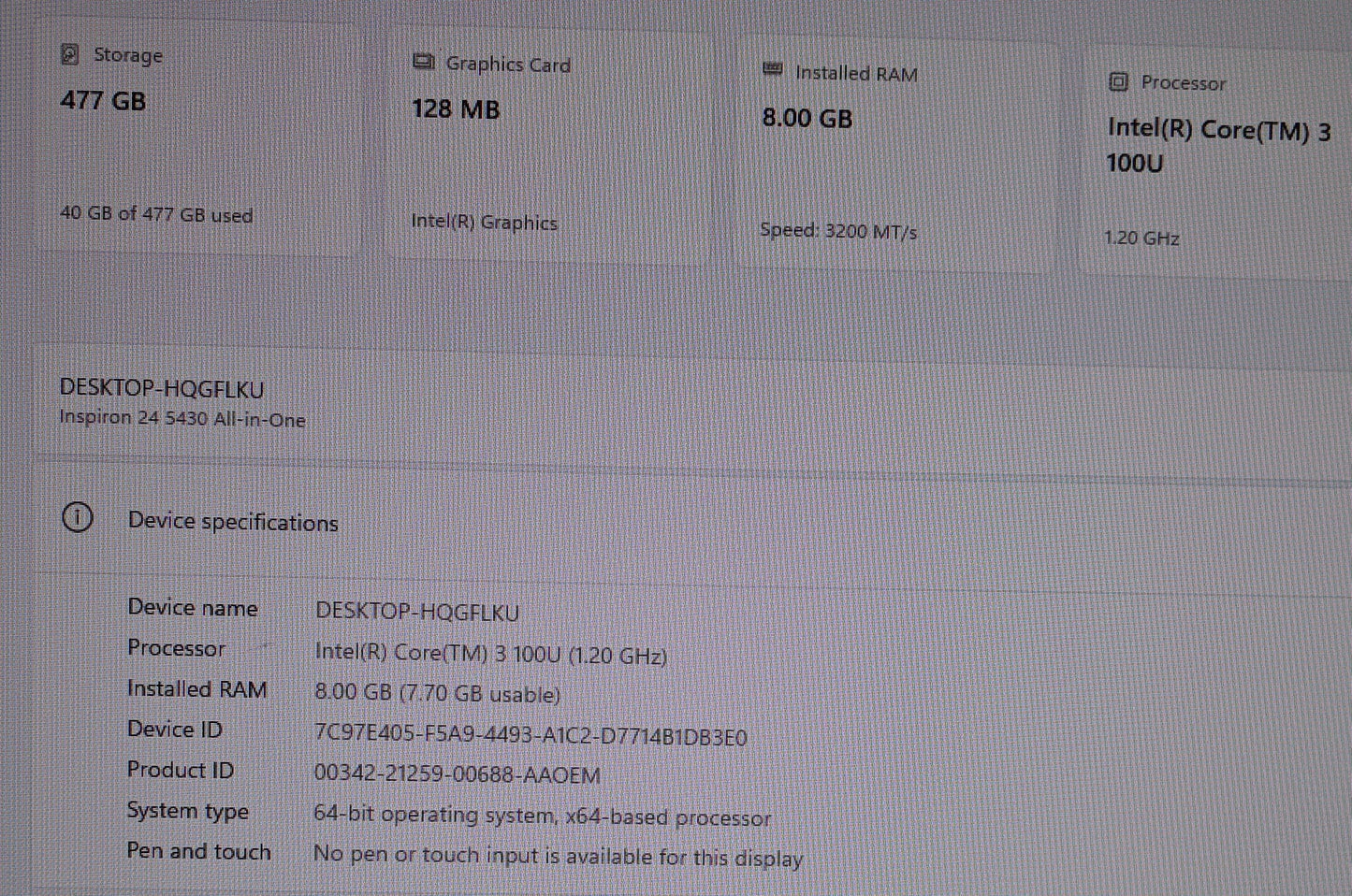Click the Storage drive icon
The width and height of the screenshot is (1352, 896).
[x=69, y=54]
